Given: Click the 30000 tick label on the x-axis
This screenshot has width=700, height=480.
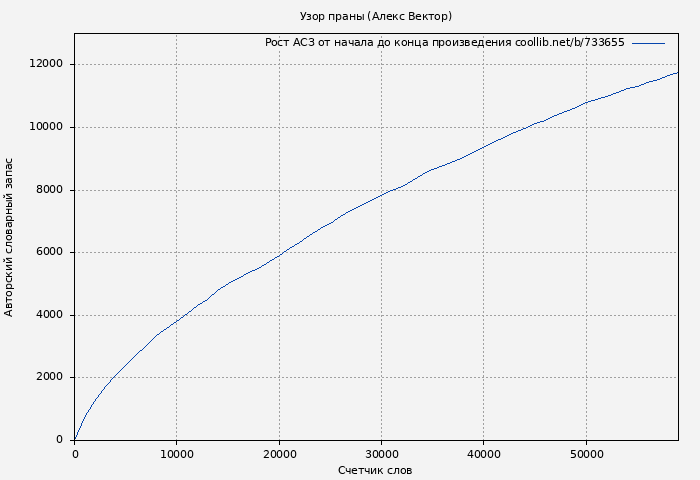Looking at the screenshot, I should click(x=381, y=454).
